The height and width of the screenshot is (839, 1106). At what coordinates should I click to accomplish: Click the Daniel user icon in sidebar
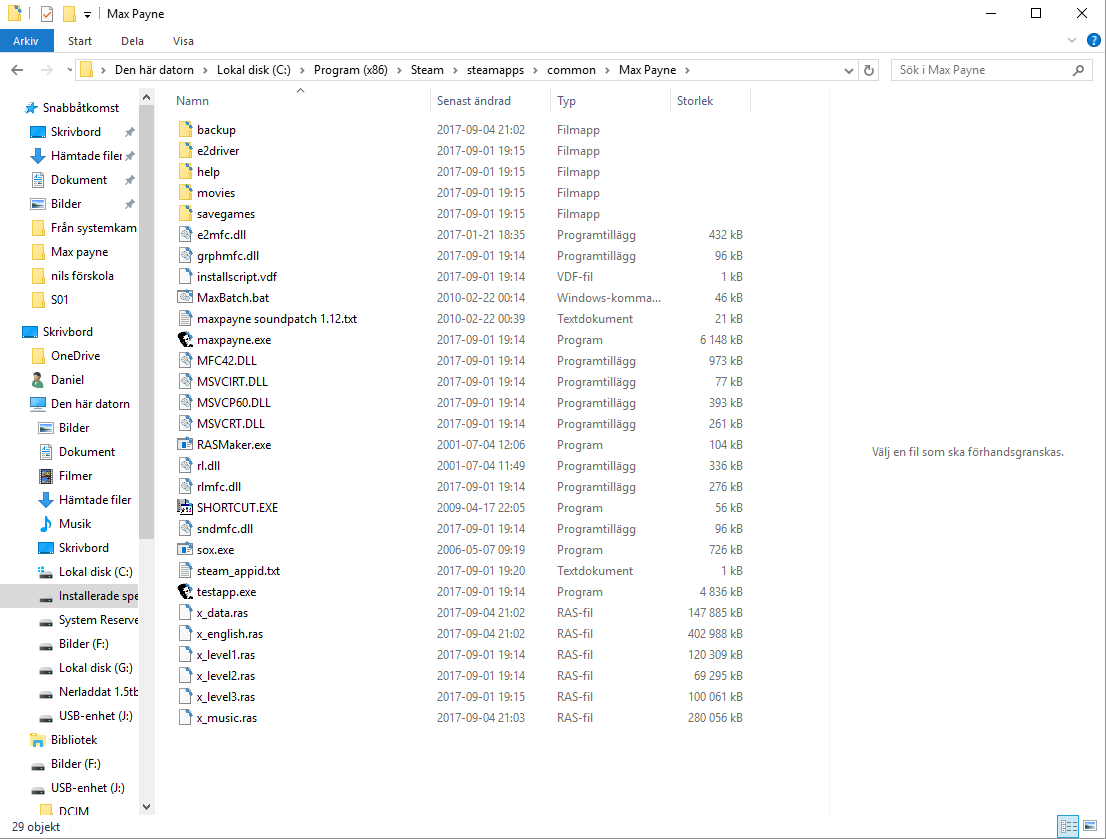coord(37,380)
